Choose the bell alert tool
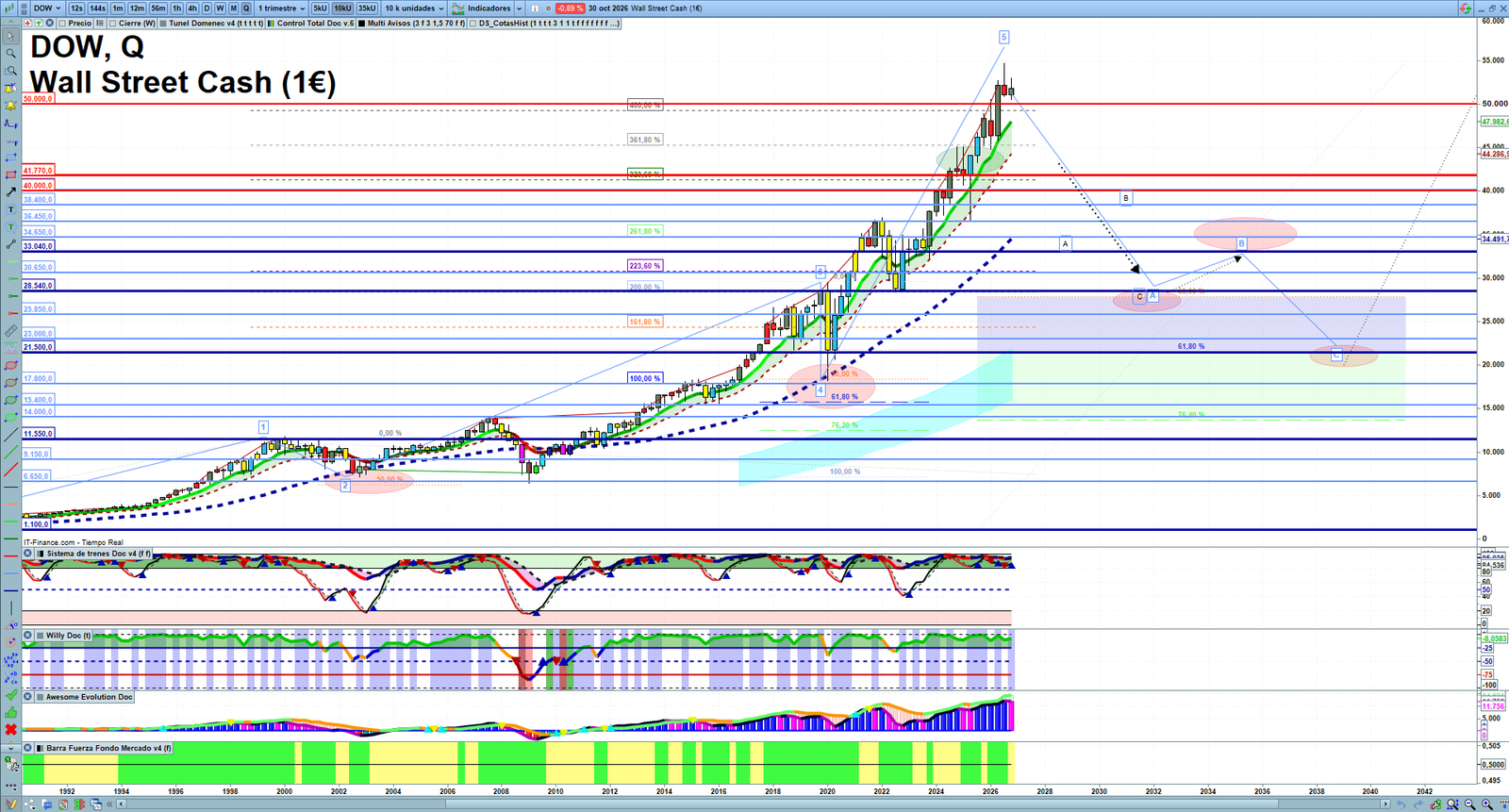 tap(10, 106)
